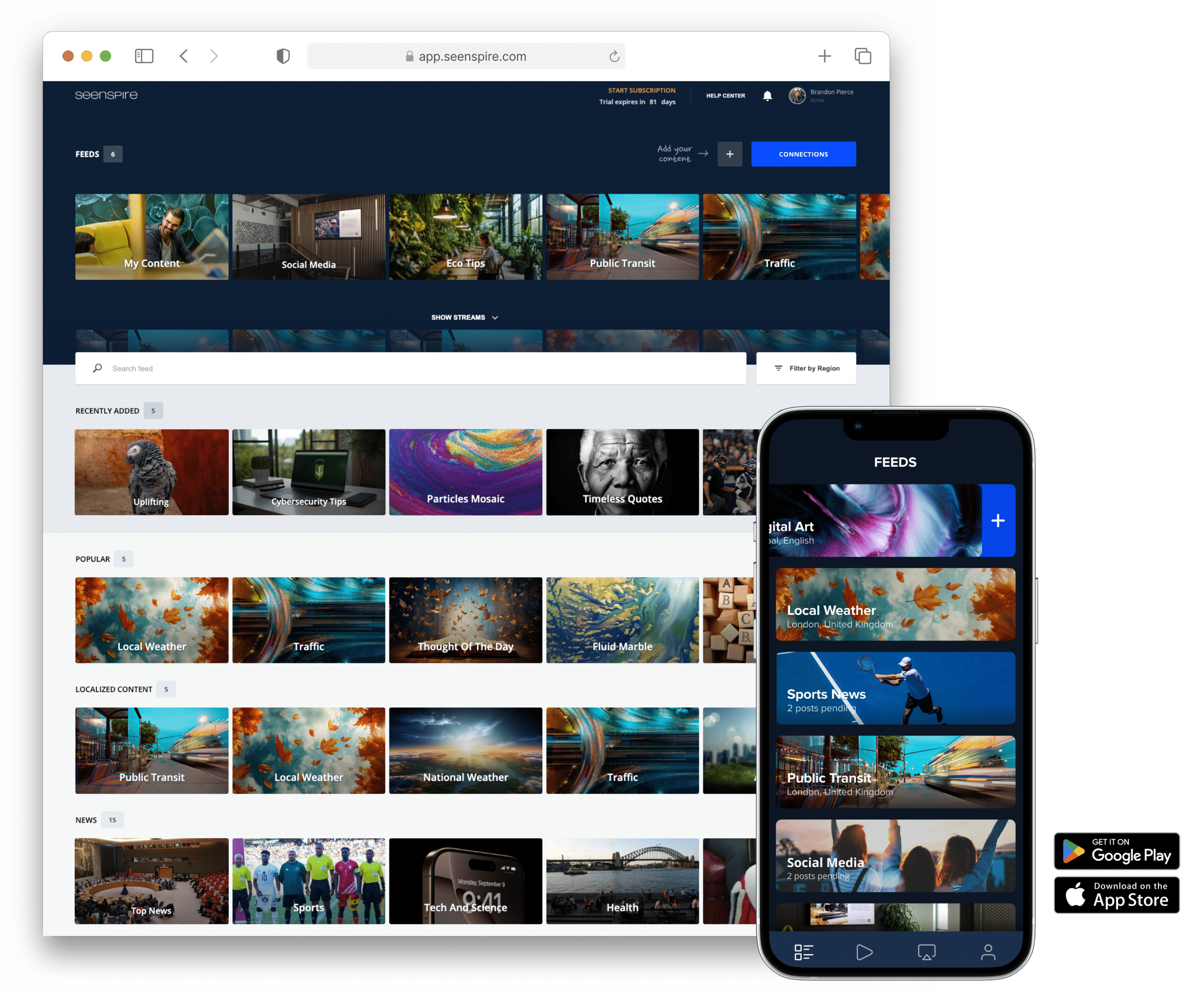Image resolution: width=1194 pixels, height=1008 pixels.
Task: Open the Help Center
Action: click(726, 95)
